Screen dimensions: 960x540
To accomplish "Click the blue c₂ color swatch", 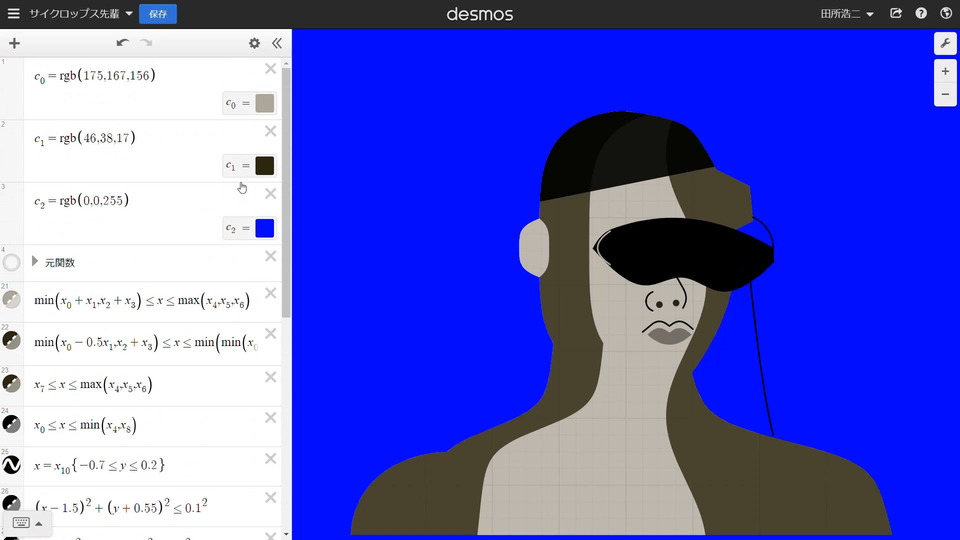I will [x=264, y=228].
